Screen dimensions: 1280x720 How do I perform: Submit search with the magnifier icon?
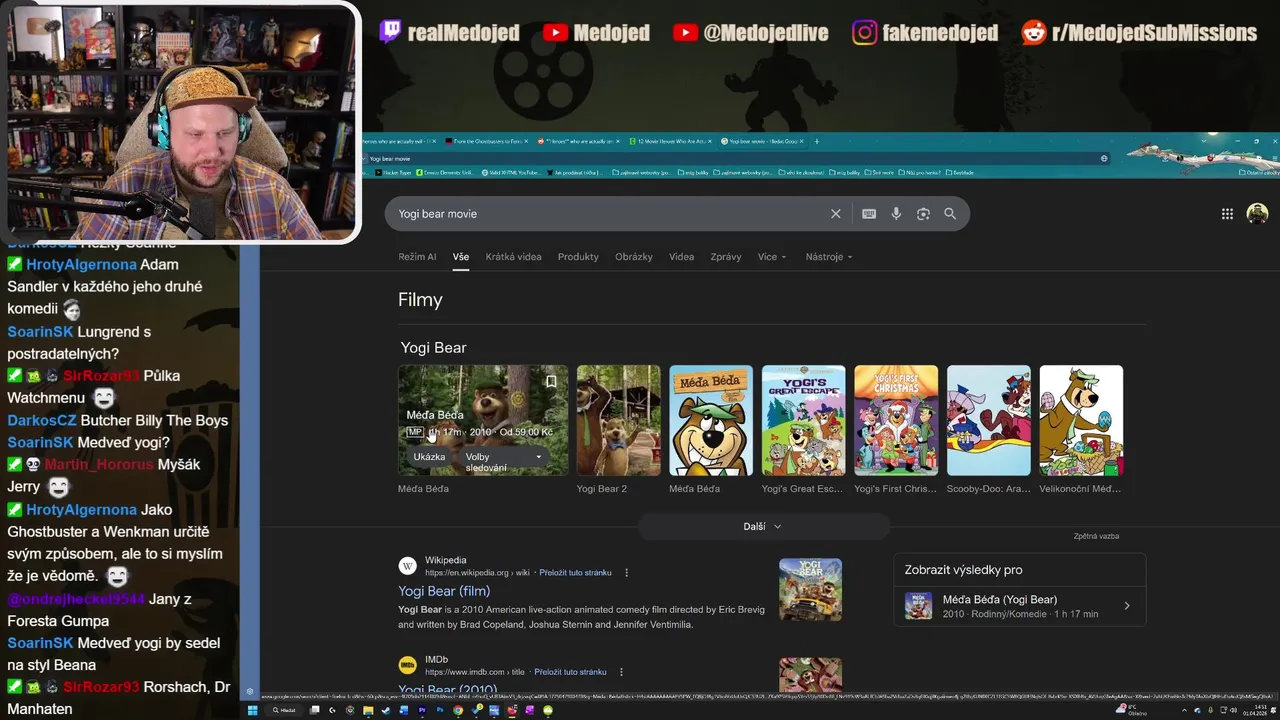[950, 214]
